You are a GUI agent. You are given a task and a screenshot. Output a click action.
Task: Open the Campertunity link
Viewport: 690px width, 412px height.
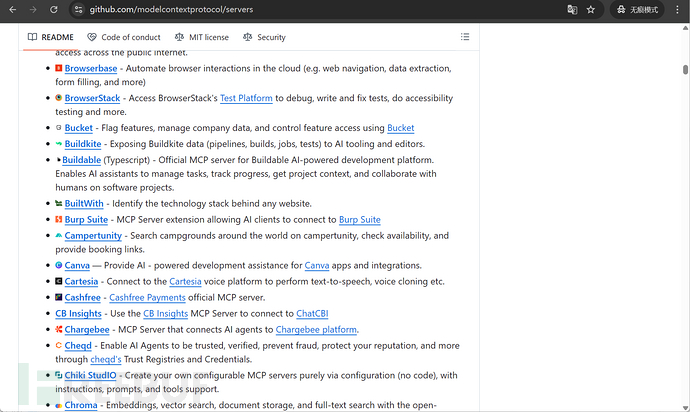[93, 235]
